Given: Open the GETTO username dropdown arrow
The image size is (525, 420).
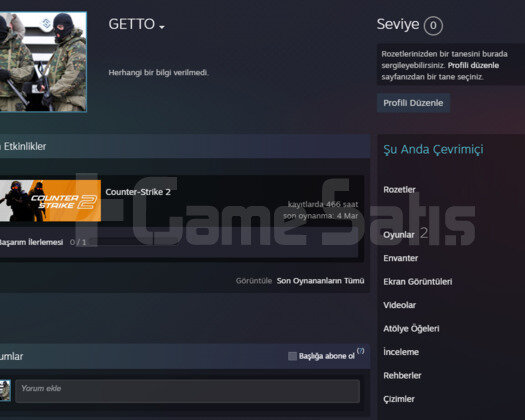Looking at the screenshot, I should coord(162,27).
